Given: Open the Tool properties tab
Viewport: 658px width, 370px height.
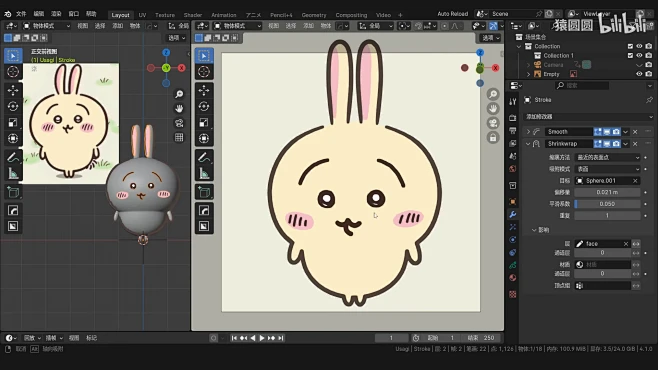Looking at the screenshot, I should [x=512, y=102].
